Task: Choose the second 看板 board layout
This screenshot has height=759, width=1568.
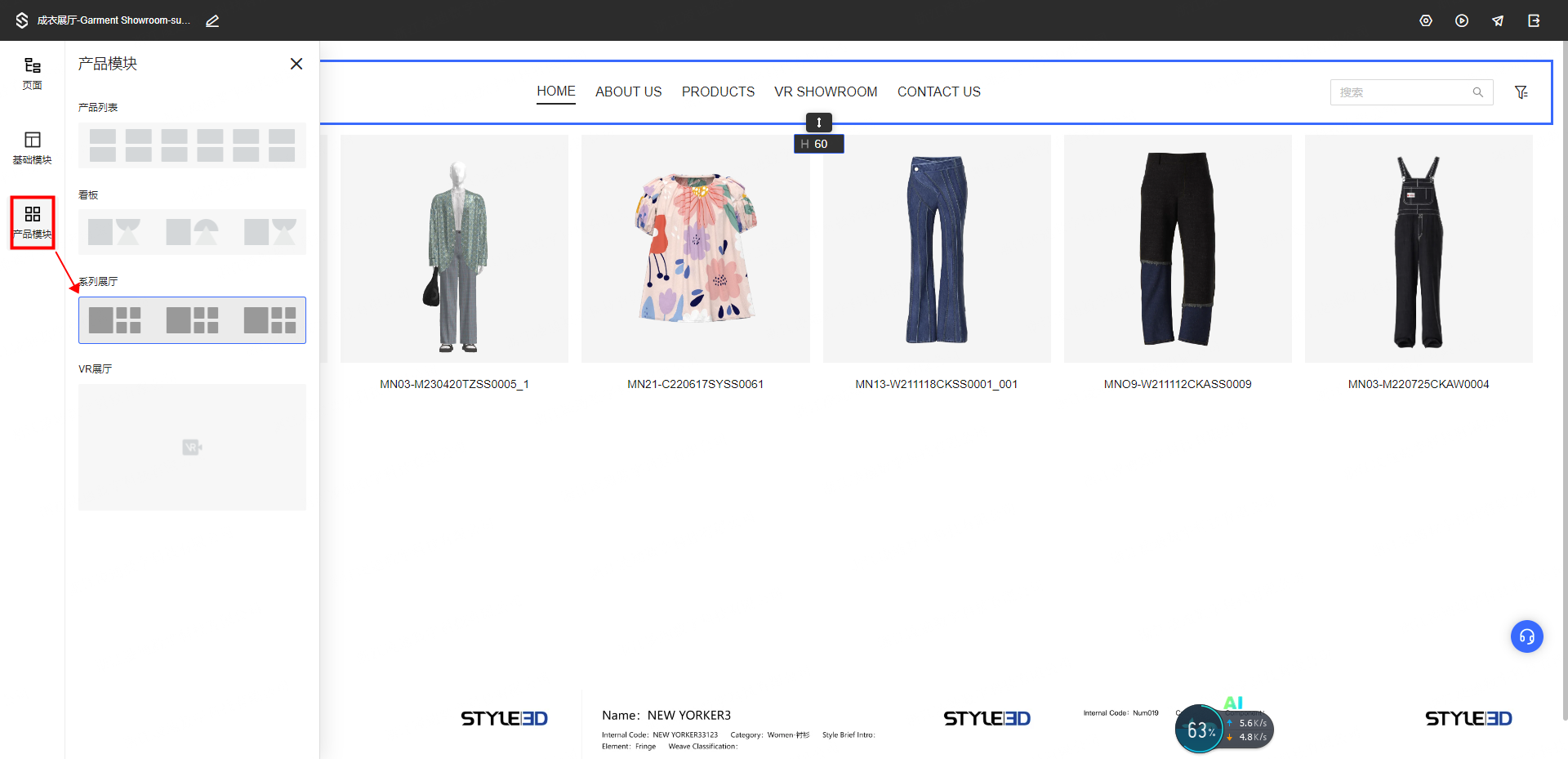Action: click(192, 232)
